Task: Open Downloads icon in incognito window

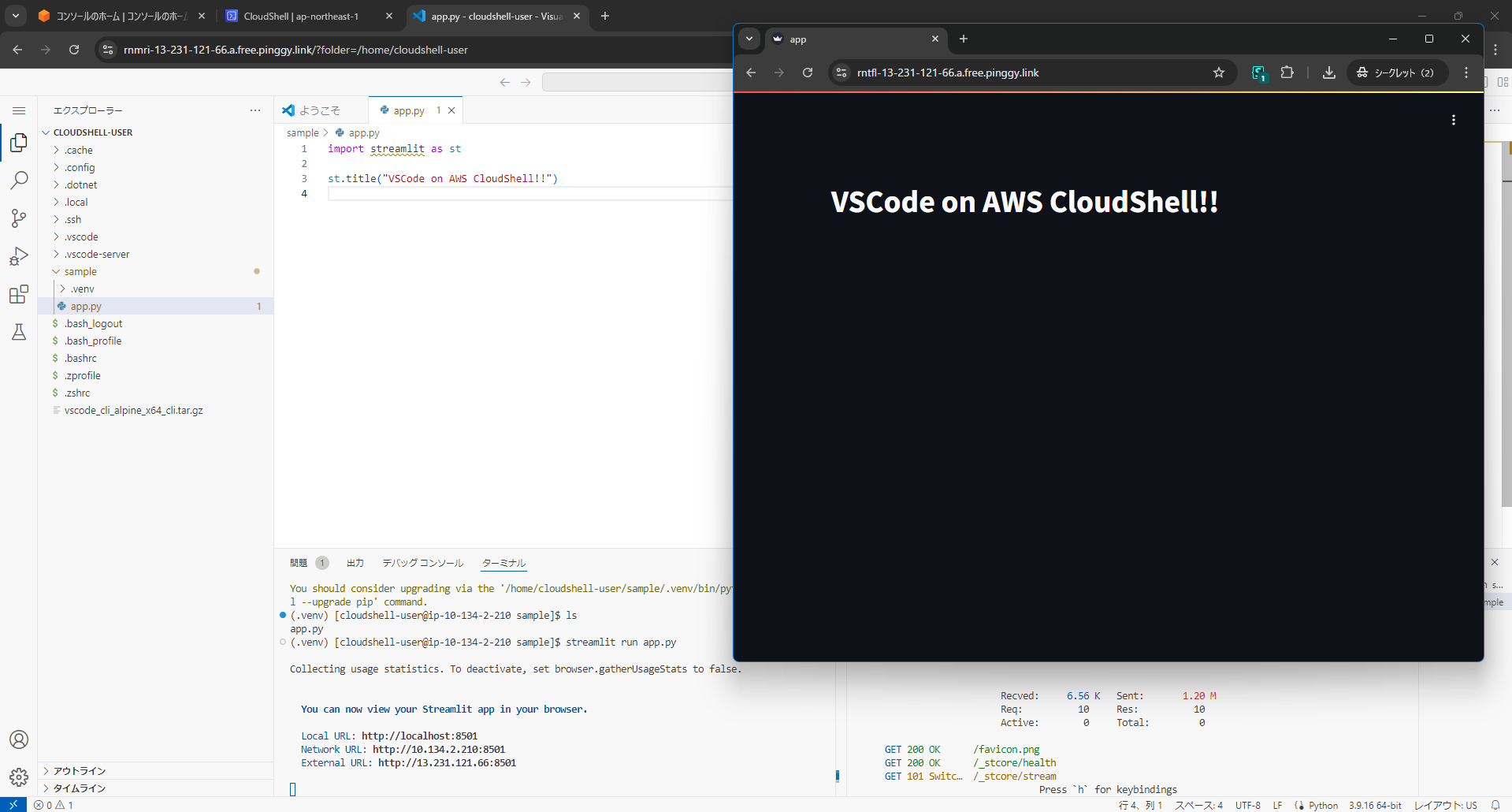Action: point(1329,73)
